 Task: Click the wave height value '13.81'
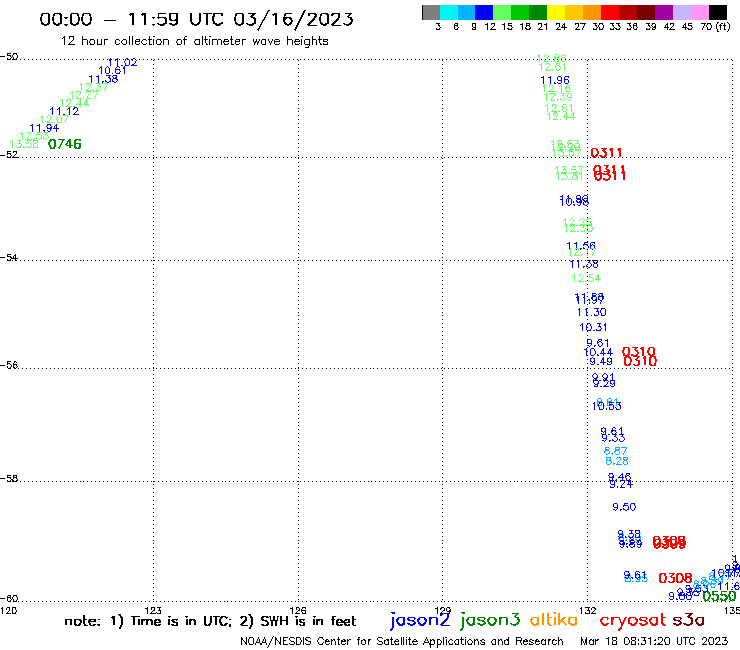570,177
